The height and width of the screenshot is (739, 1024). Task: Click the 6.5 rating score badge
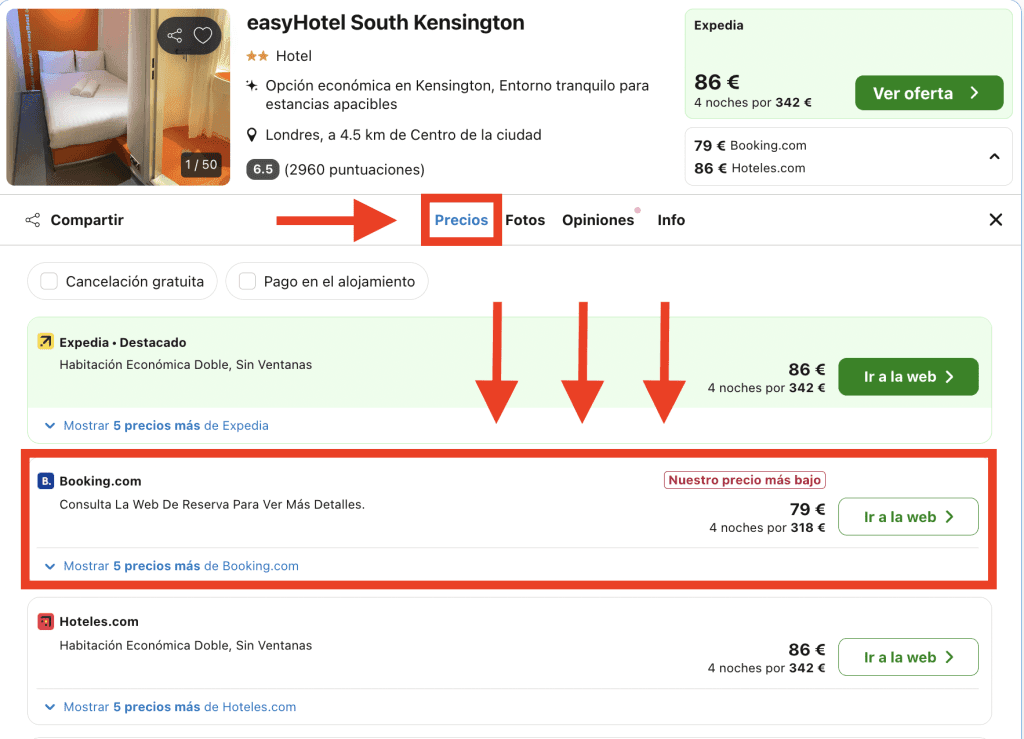263,169
